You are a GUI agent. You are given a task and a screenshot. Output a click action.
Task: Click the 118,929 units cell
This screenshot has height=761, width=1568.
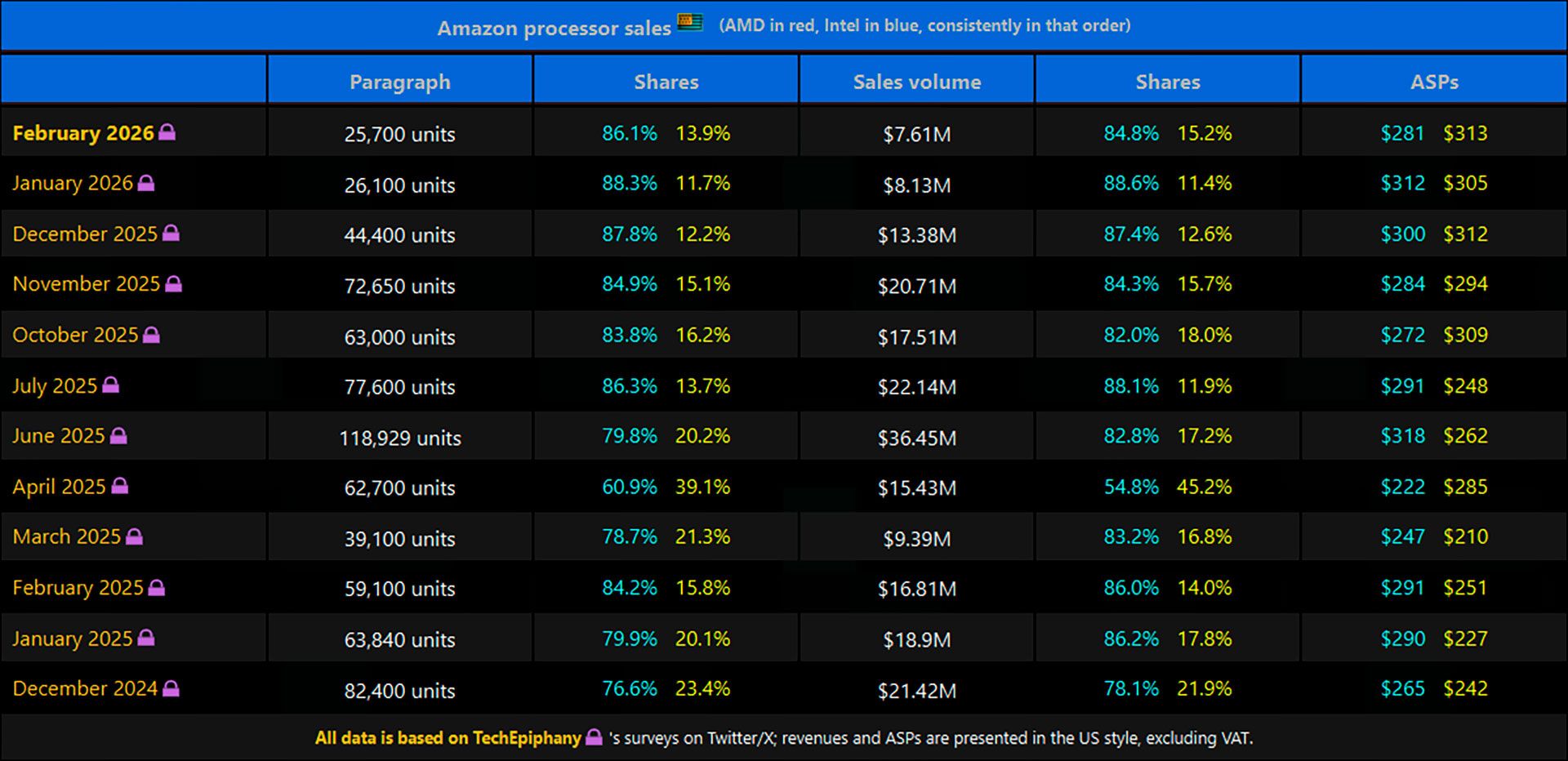[x=399, y=438]
